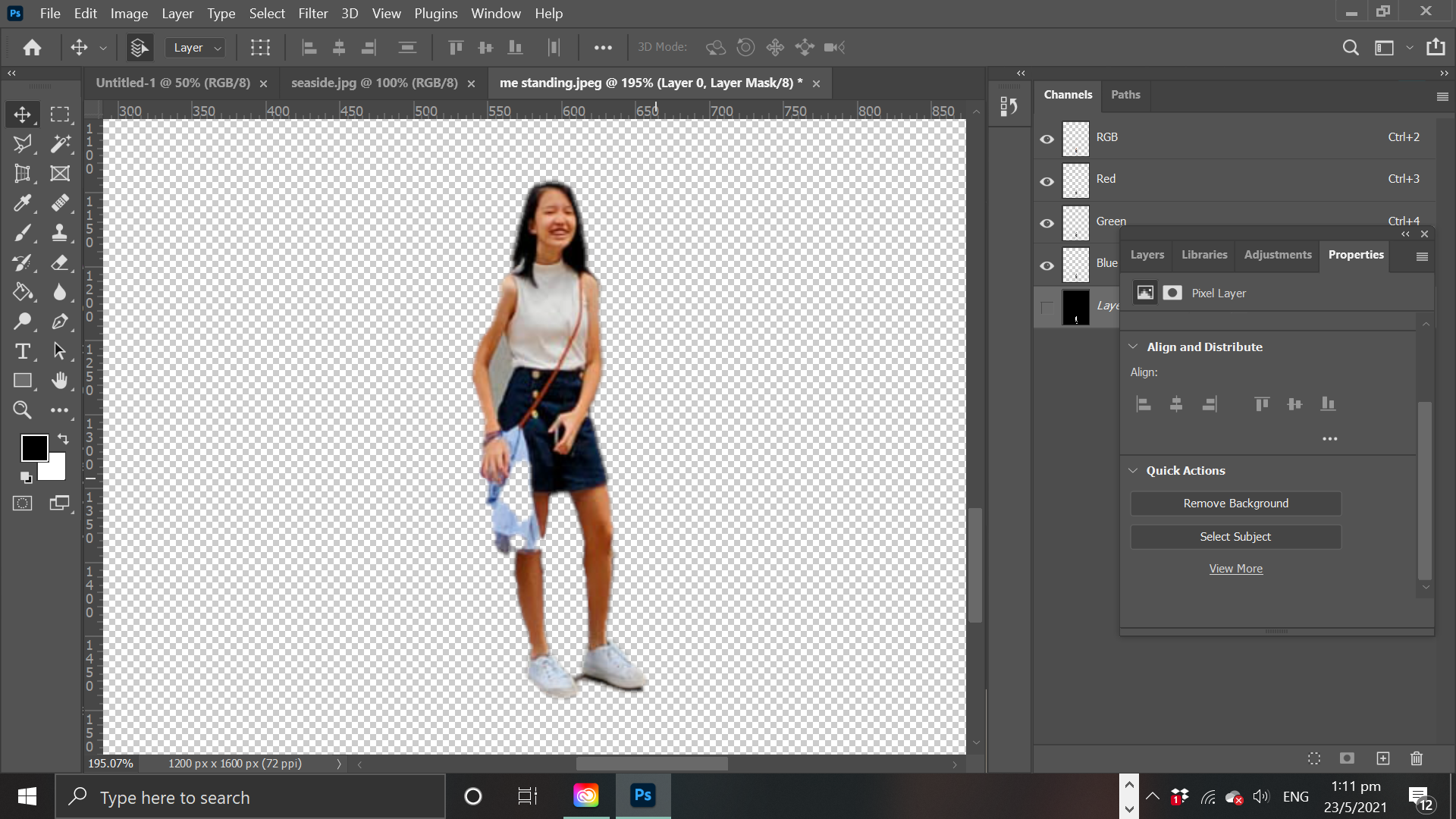The height and width of the screenshot is (819, 1456).
Task: Open the Select menu
Action: click(x=267, y=14)
